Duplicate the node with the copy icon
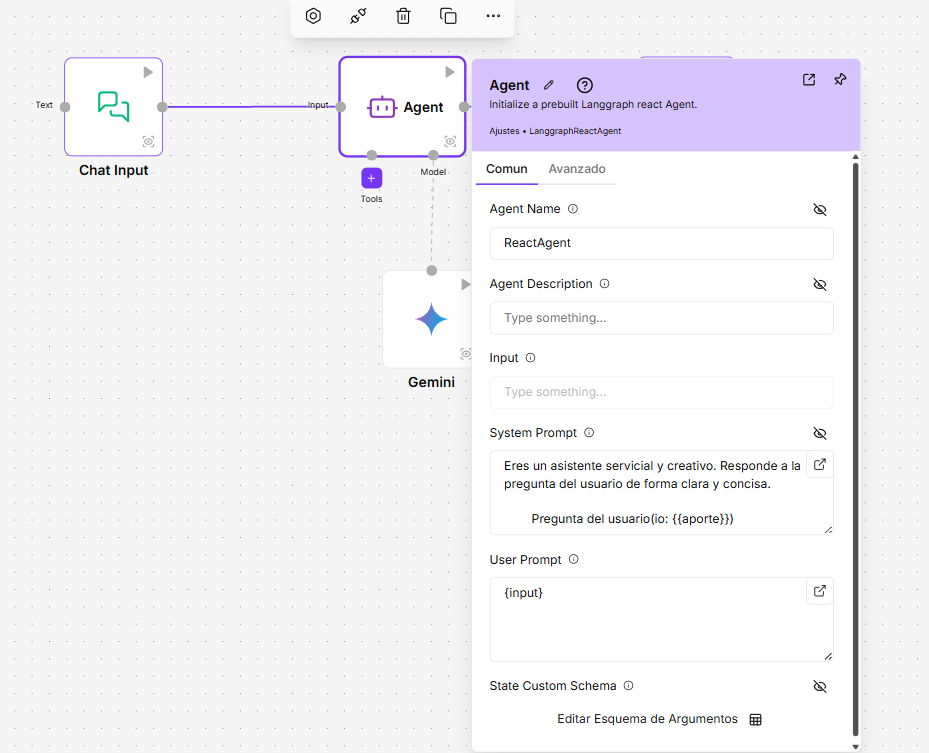 point(448,16)
